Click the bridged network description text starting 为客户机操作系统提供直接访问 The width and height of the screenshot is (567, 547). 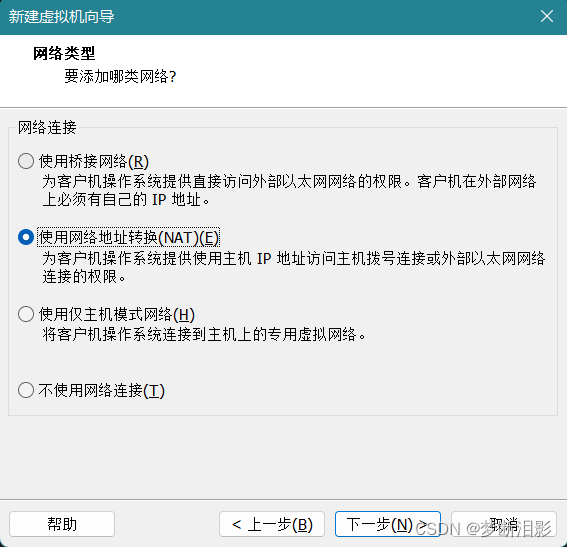[289, 191]
